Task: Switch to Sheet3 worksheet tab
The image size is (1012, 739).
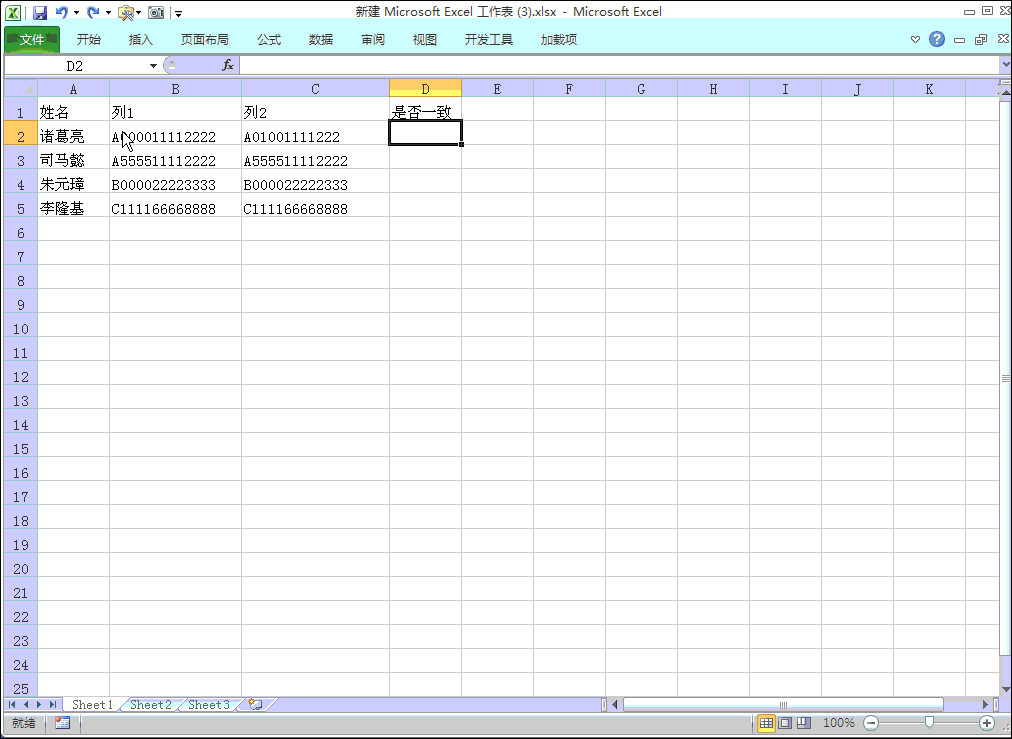Action: (x=208, y=705)
